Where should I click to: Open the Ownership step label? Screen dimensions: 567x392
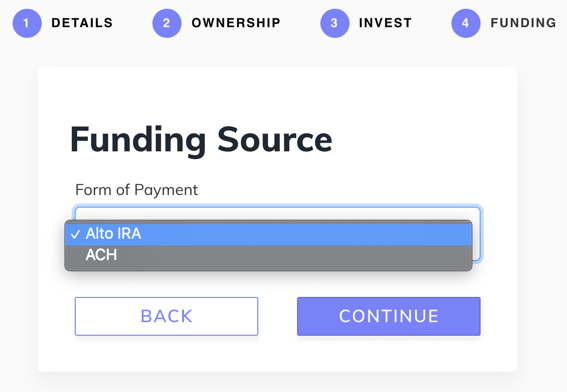[236, 23]
